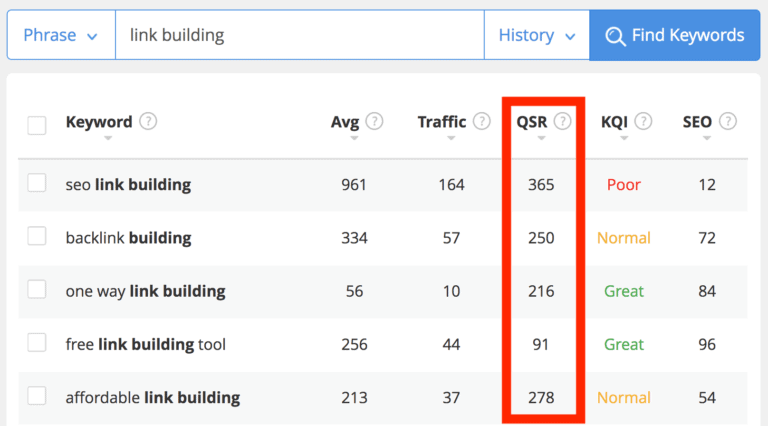Sort by the SEO column header
The height and width of the screenshot is (426, 768).
click(697, 121)
